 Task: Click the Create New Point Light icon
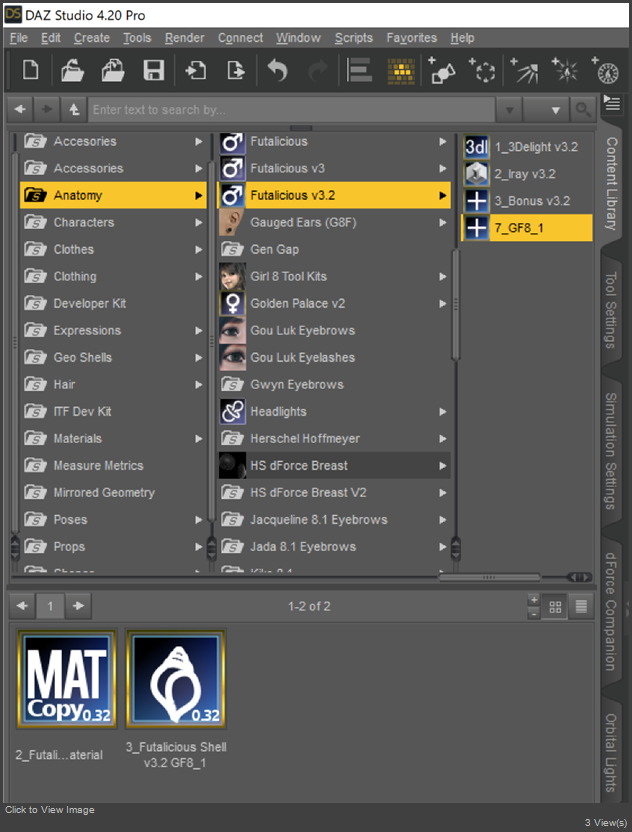565,70
